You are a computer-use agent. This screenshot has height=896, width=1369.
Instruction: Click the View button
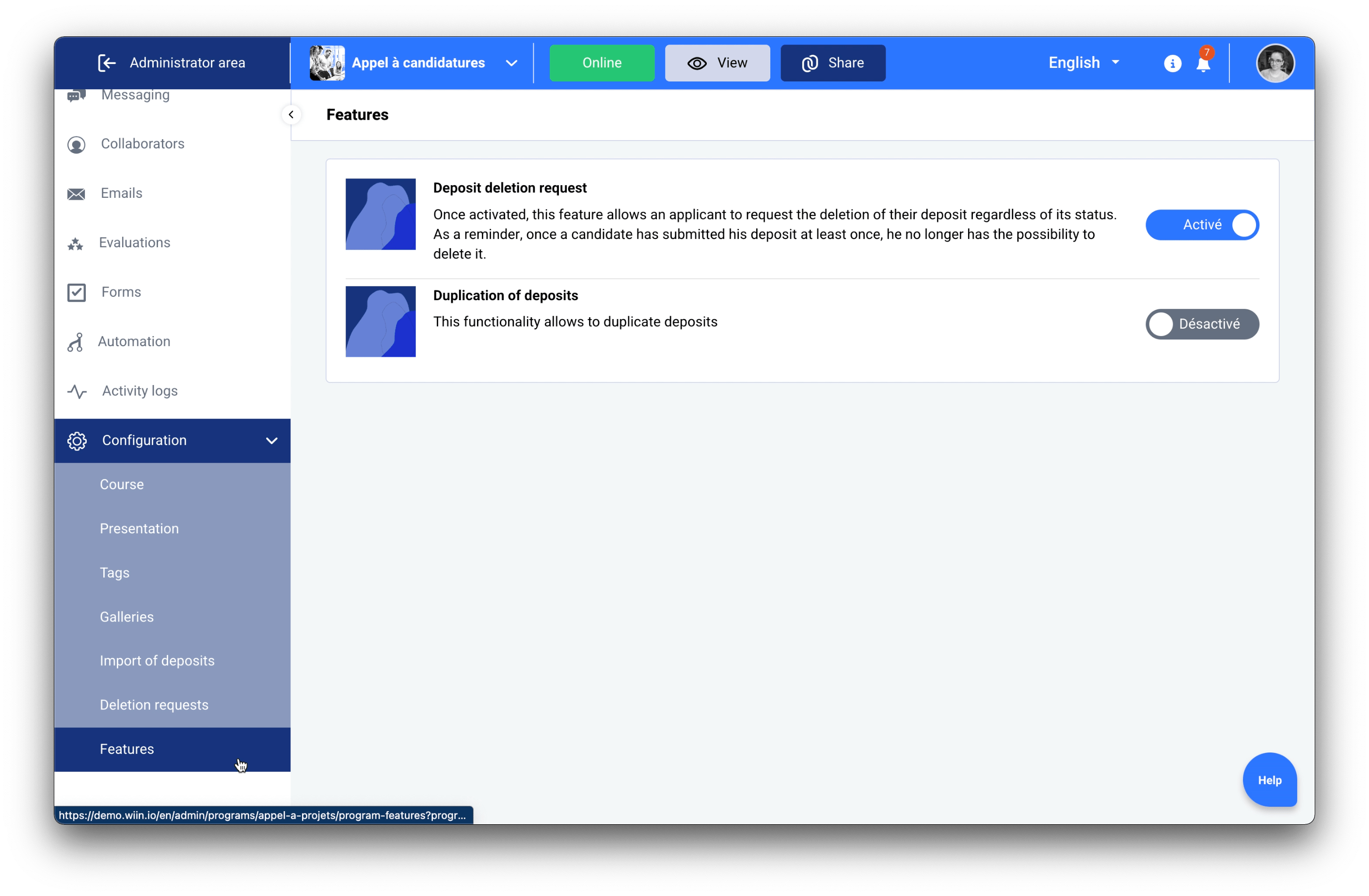tap(717, 63)
